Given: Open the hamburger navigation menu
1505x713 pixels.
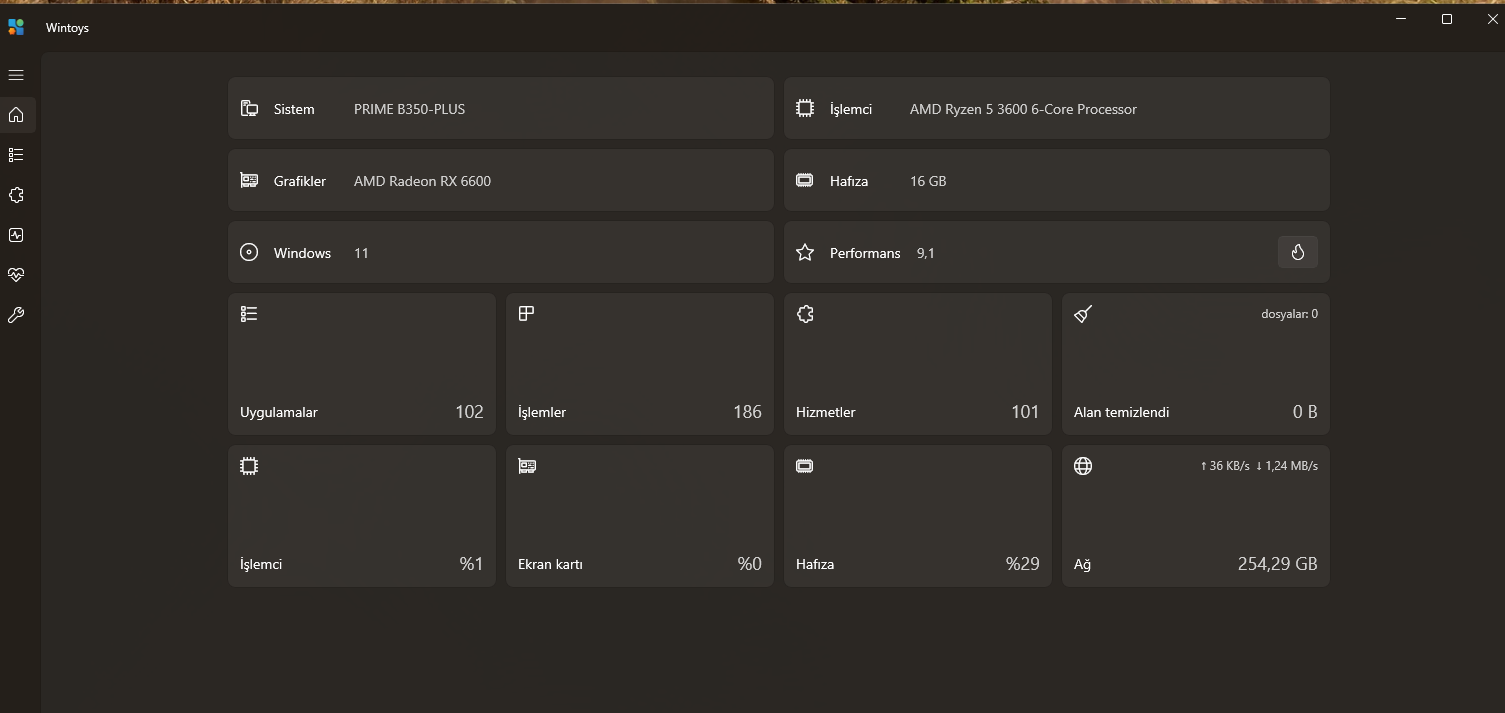Looking at the screenshot, I should (x=16, y=75).
